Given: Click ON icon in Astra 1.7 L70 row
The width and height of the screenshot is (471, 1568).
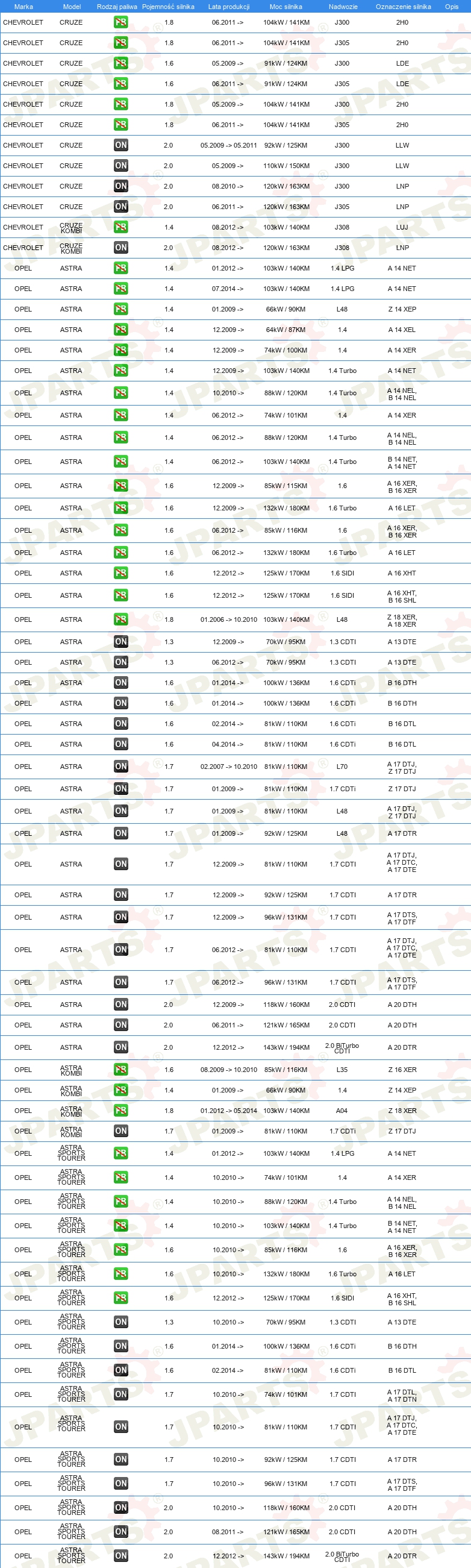Looking at the screenshot, I should (x=121, y=767).
